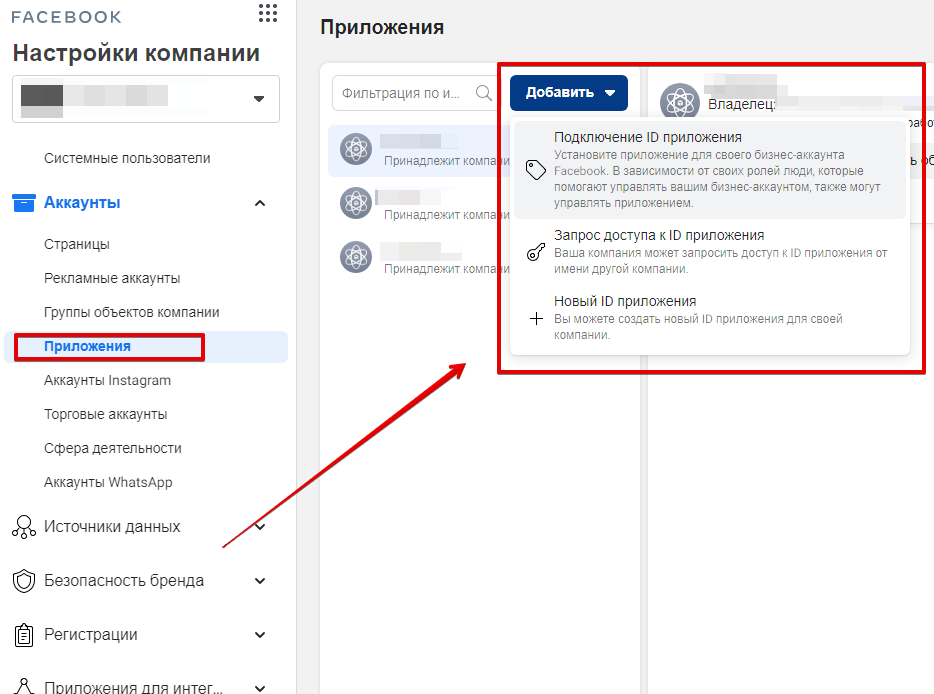Expand the Источники данных section
934x694 pixels.
point(260,527)
